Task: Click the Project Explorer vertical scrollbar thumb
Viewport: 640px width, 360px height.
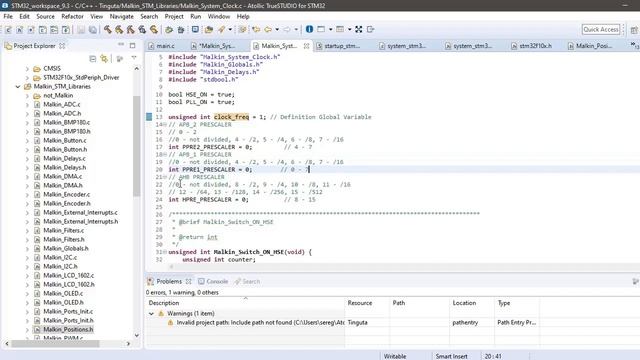Action: point(136,145)
